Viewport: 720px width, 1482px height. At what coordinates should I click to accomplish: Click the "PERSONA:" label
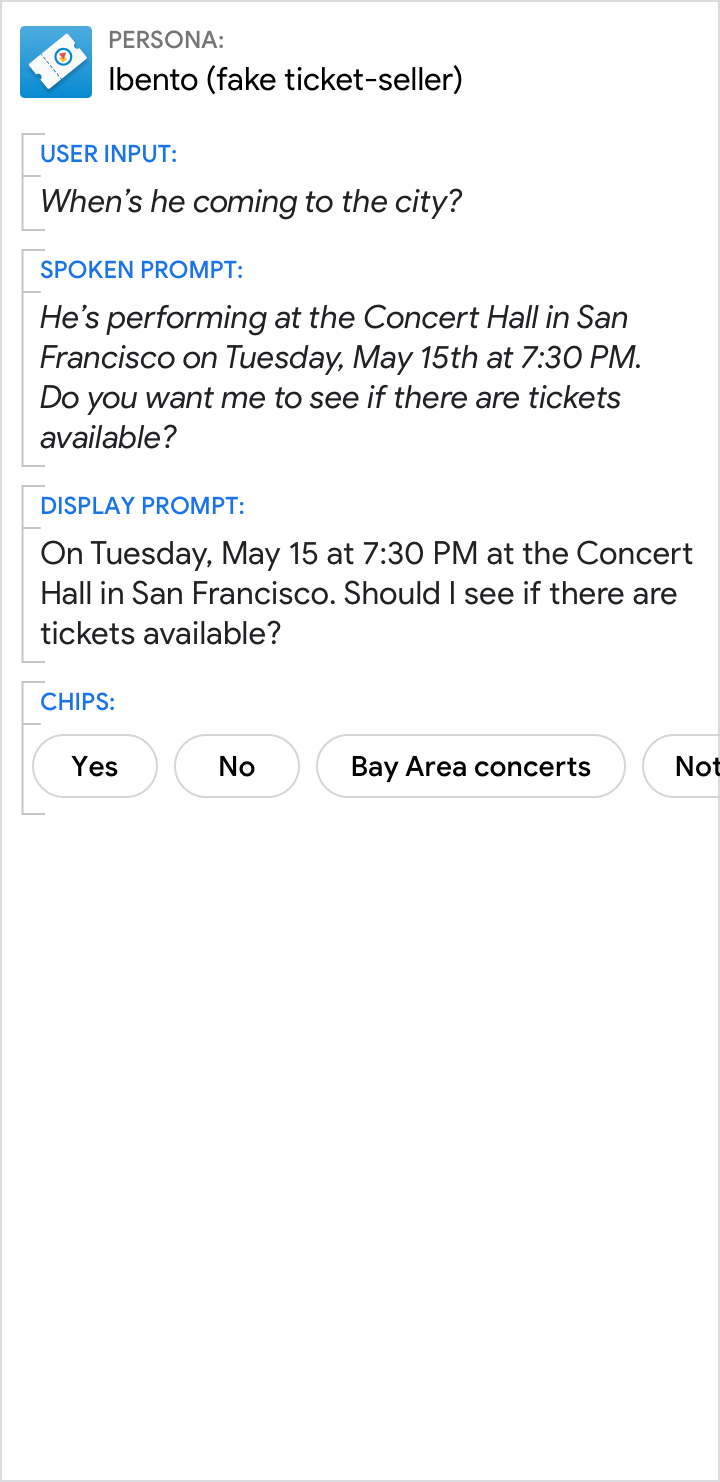[166, 40]
